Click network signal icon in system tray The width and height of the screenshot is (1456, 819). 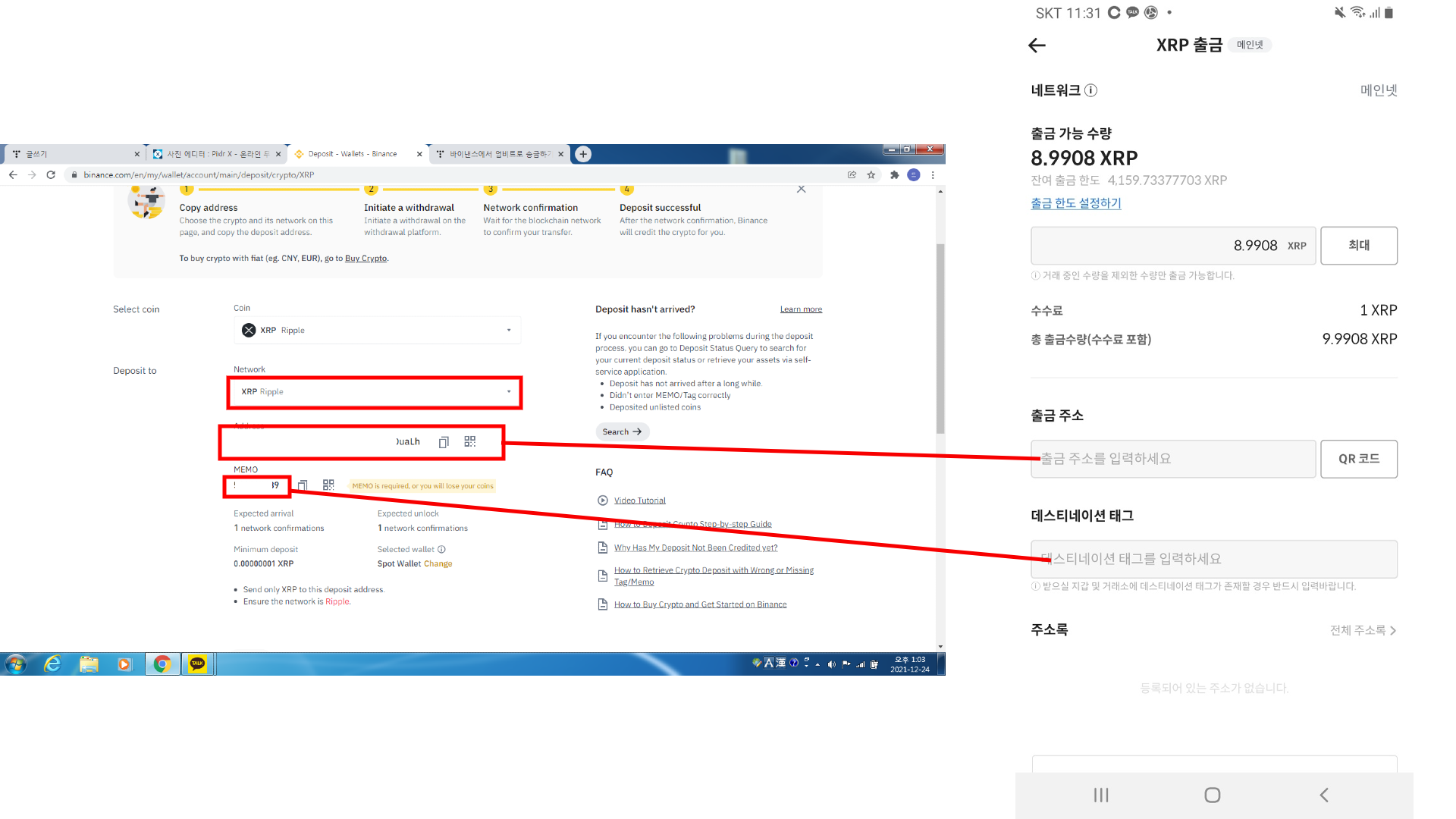pos(861,664)
